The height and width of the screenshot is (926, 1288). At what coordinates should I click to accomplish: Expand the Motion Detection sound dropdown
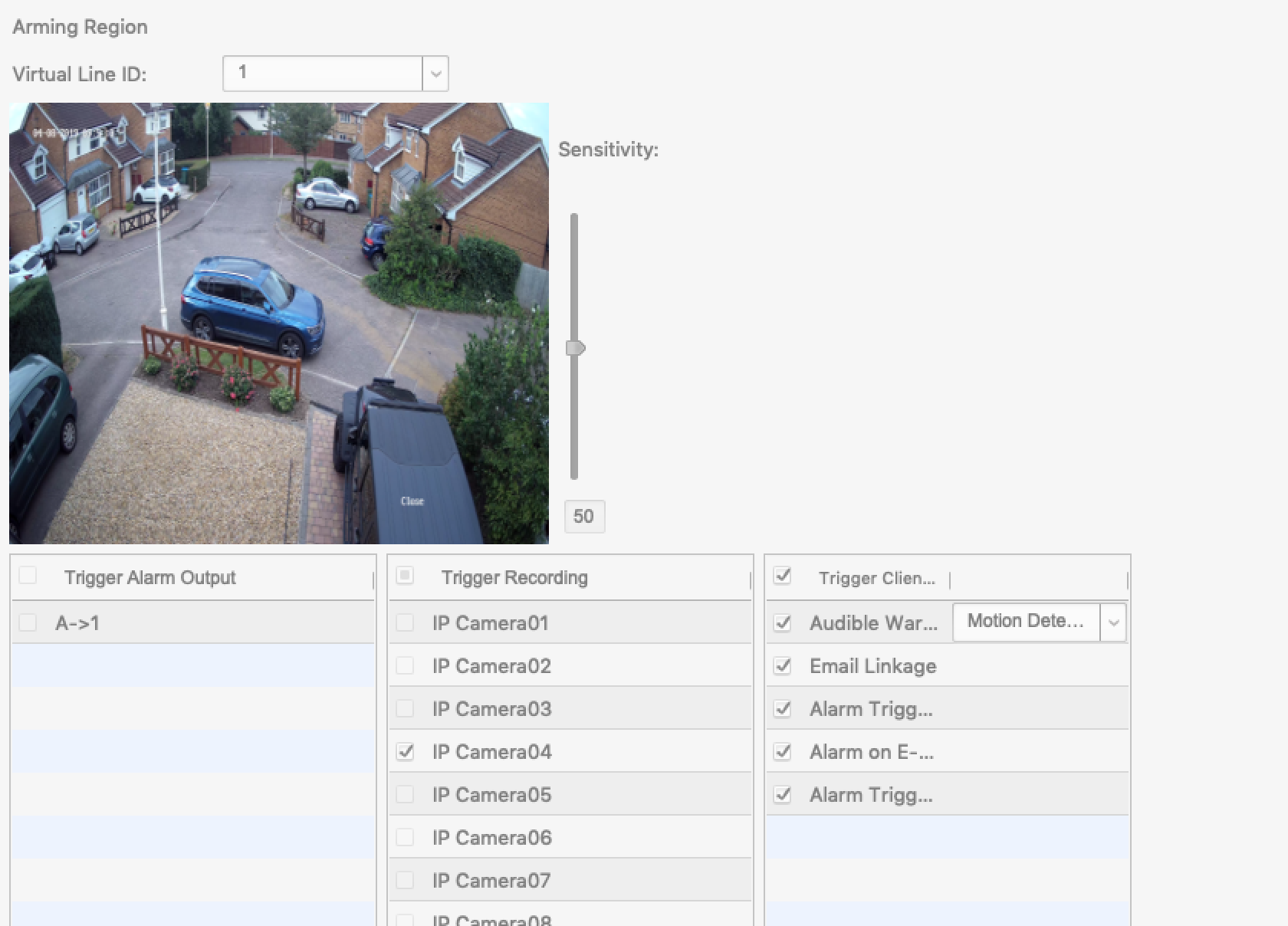click(x=1113, y=622)
